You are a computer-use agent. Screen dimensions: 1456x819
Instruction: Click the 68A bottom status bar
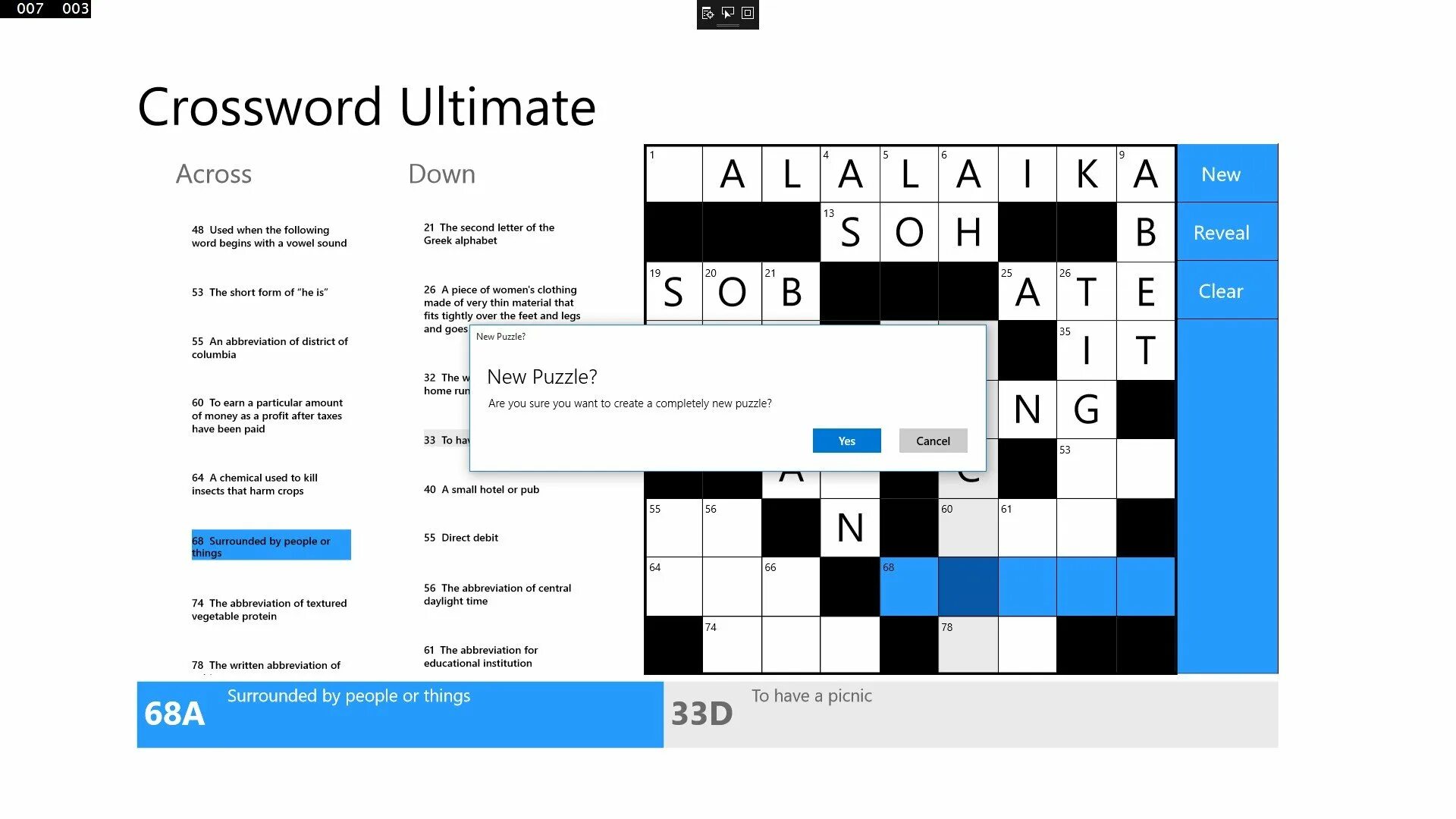pyautogui.click(x=400, y=713)
